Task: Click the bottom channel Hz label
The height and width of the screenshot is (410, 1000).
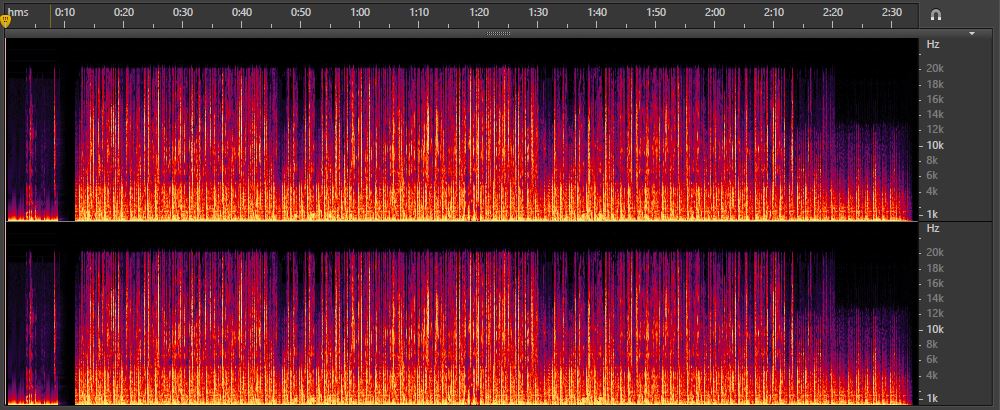Action: (933, 229)
